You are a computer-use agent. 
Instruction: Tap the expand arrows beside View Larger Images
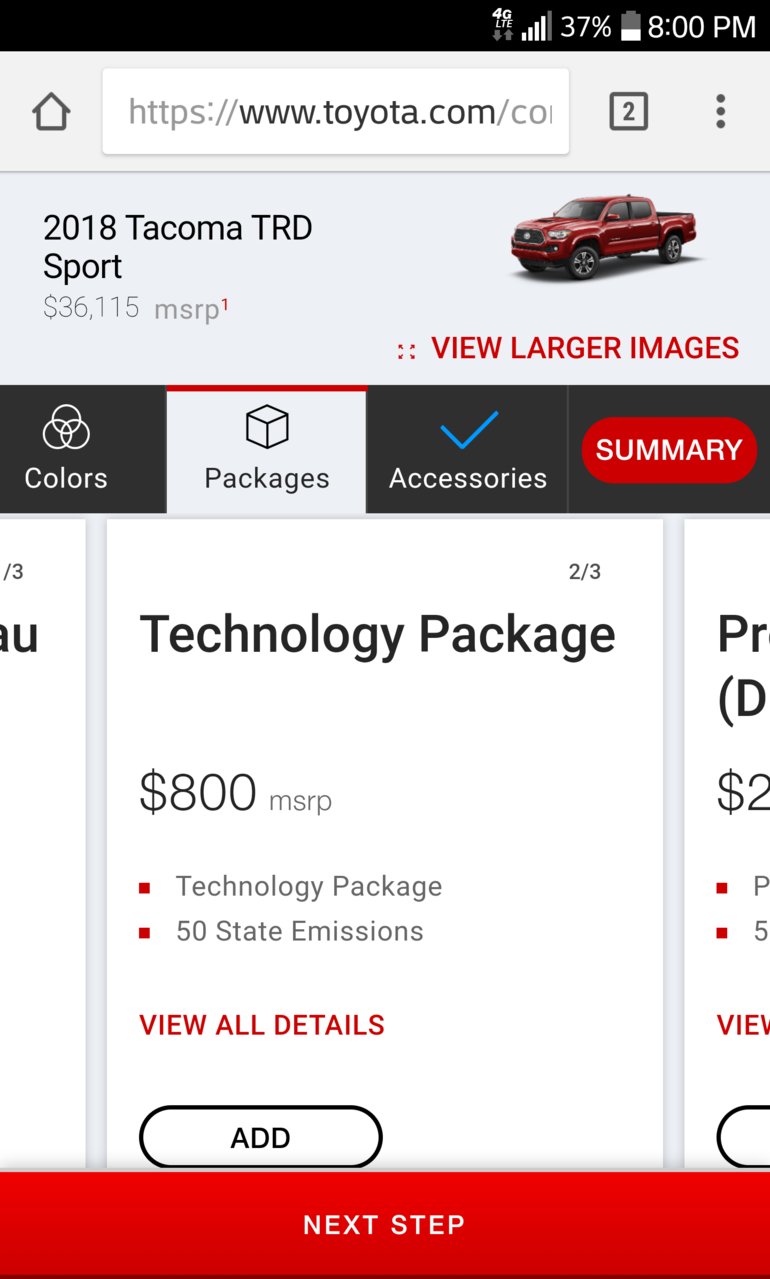point(406,351)
